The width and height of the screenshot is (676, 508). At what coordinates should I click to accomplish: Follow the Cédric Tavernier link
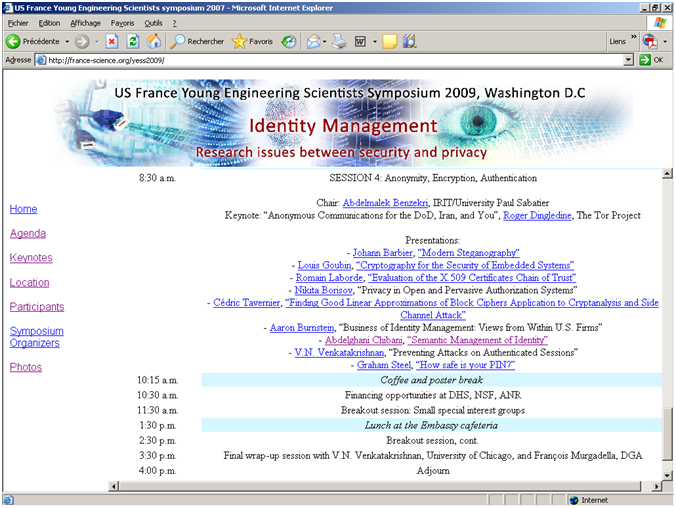tap(247, 303)
